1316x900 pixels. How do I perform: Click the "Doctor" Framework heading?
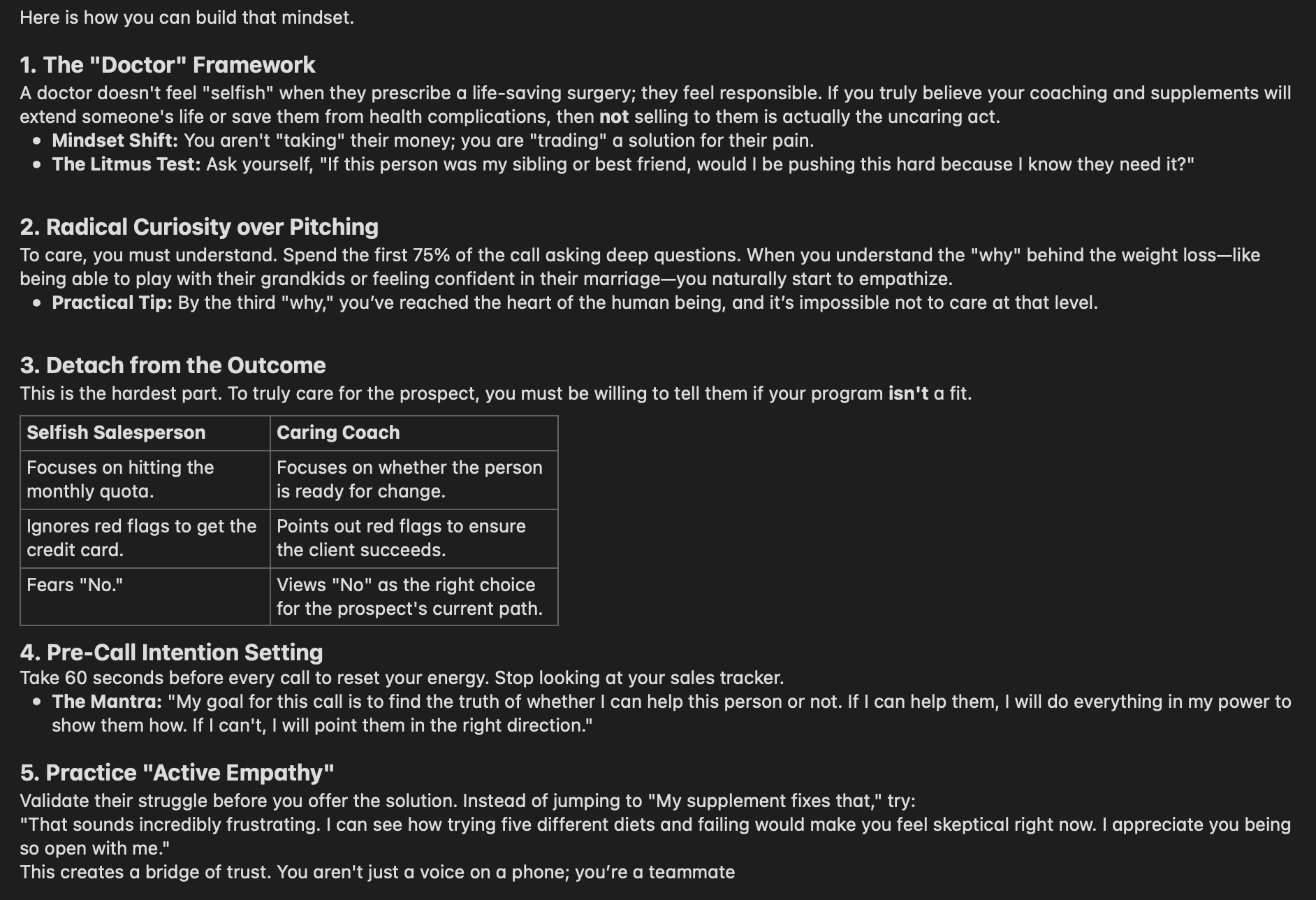pyautogui.click(x=168, y=65)
